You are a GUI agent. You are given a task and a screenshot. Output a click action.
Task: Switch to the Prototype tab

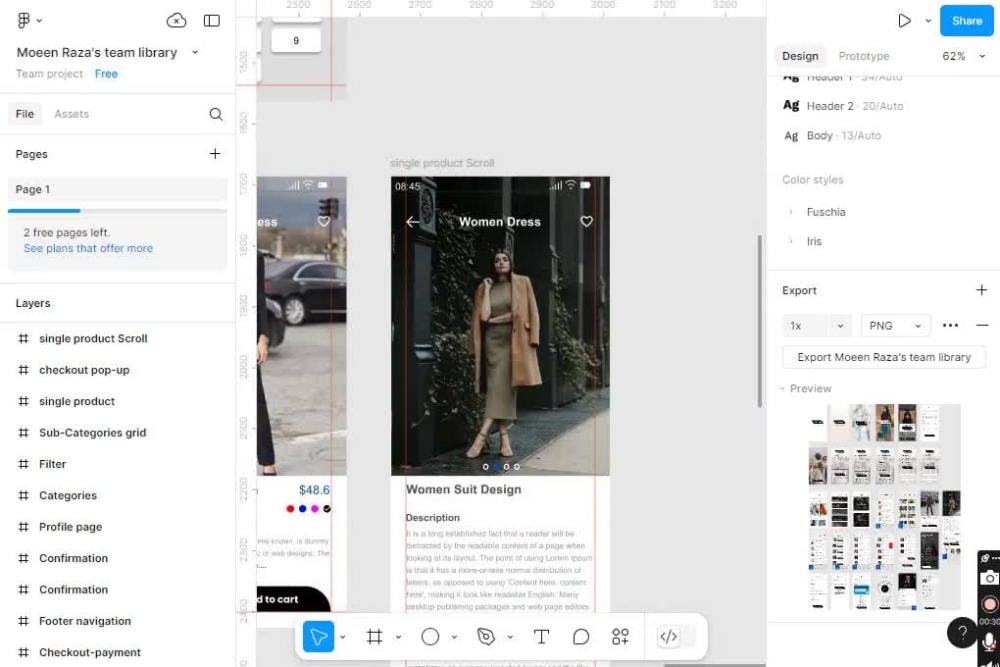tap(864, 56)
